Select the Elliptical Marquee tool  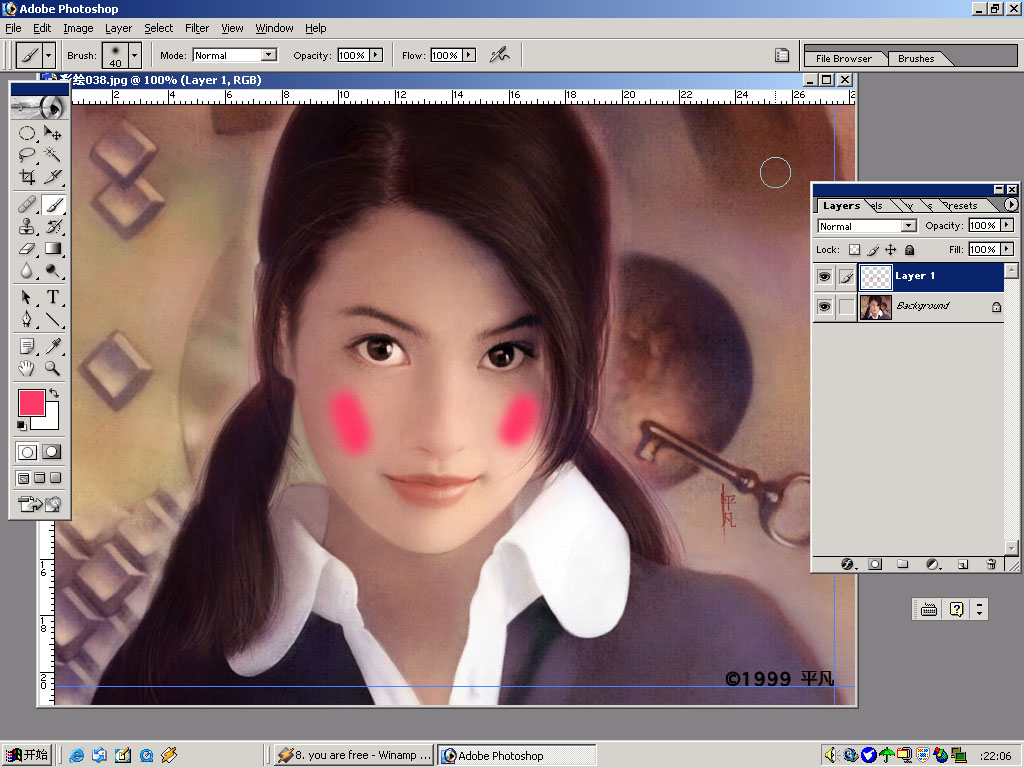(x=27, y=133)
